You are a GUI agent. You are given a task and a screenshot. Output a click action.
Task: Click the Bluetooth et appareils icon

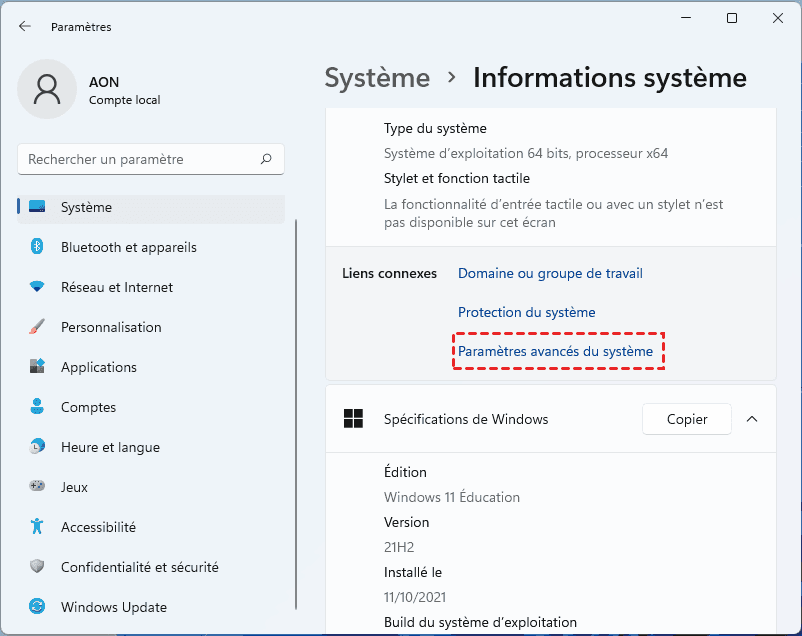pyautogui.click(x=37, y=247)
